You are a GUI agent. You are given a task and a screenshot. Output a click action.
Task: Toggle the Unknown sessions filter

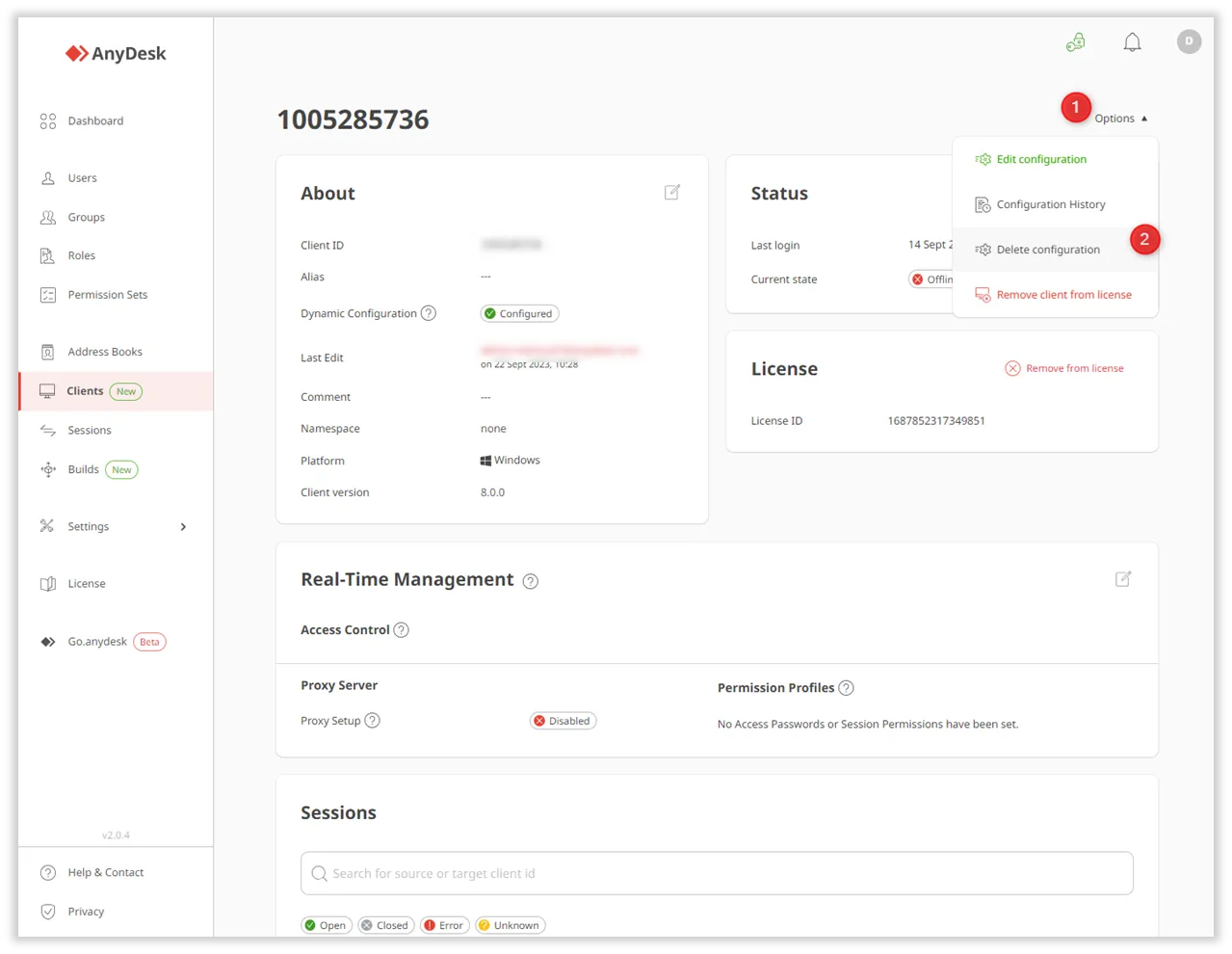click(x=510, y=925)
